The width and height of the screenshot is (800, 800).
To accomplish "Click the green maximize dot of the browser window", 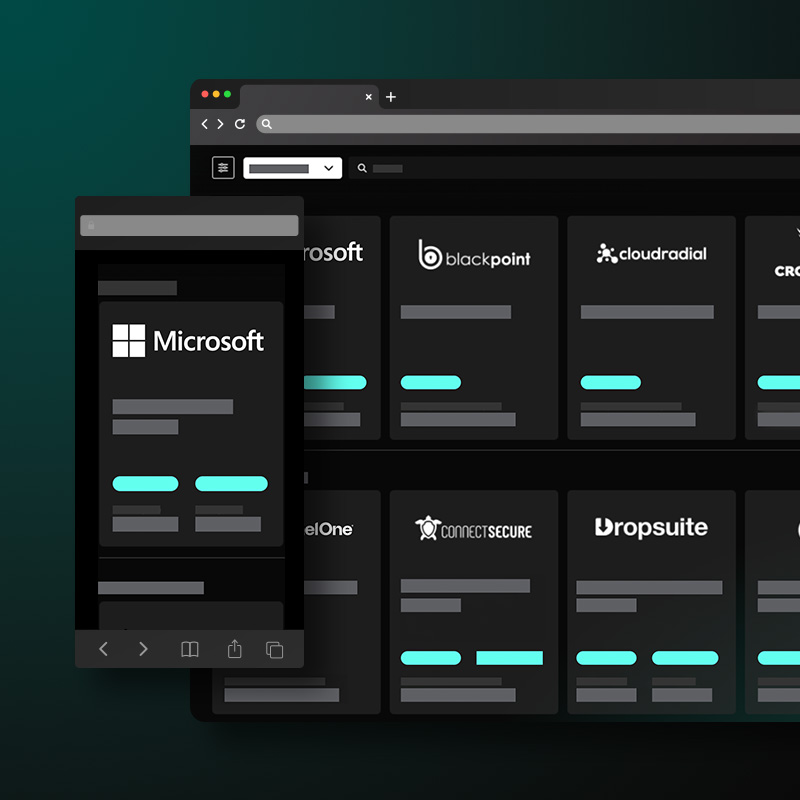I will coord(228,94).
